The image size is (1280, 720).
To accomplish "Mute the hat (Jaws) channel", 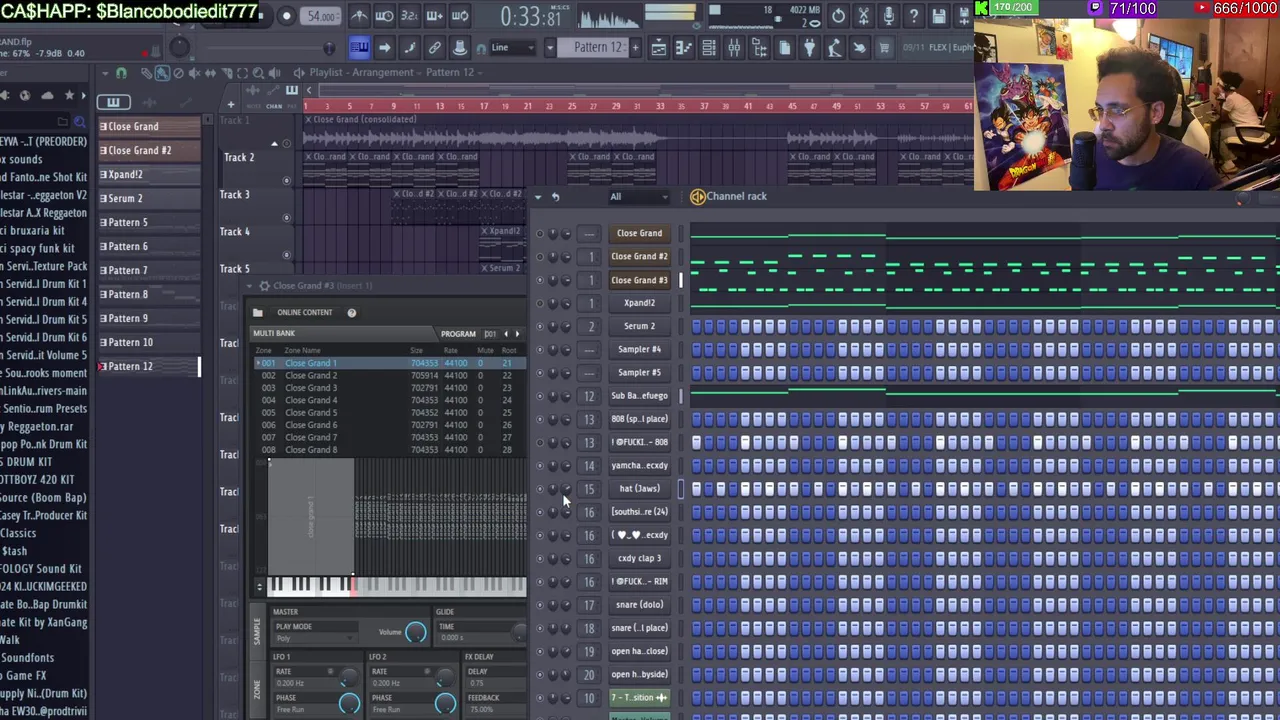I will (540, 488).
